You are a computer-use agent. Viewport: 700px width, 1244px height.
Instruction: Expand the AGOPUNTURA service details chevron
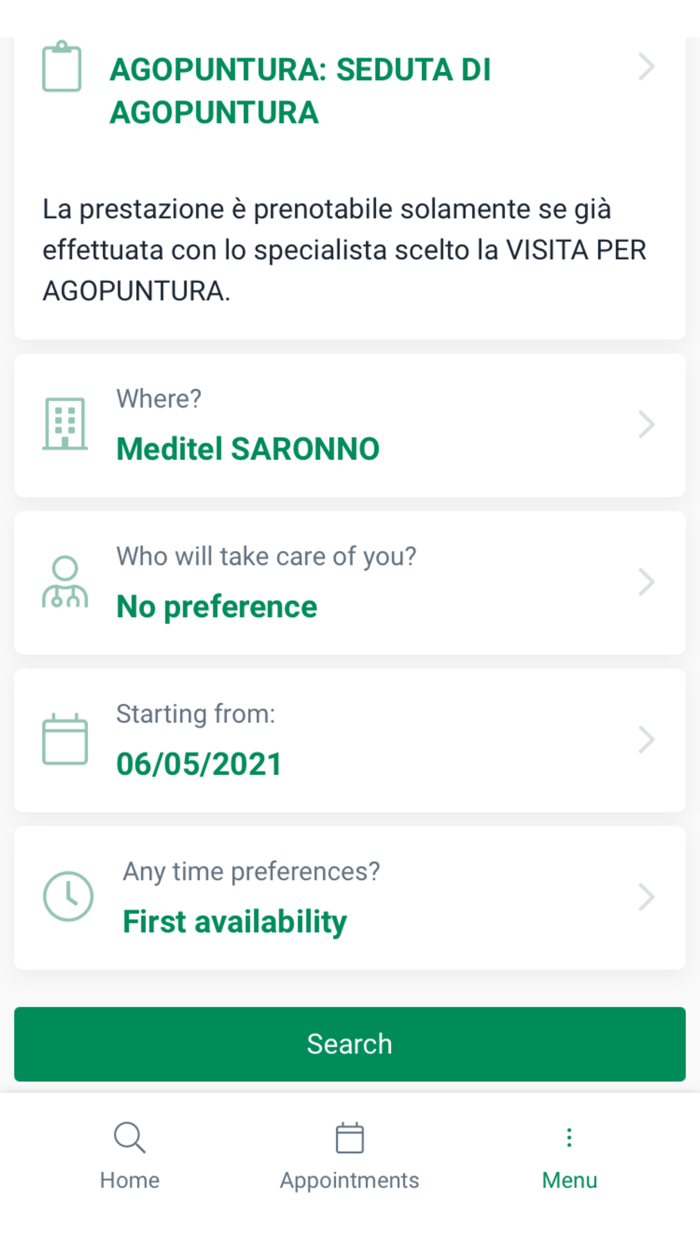pos(646,67)
